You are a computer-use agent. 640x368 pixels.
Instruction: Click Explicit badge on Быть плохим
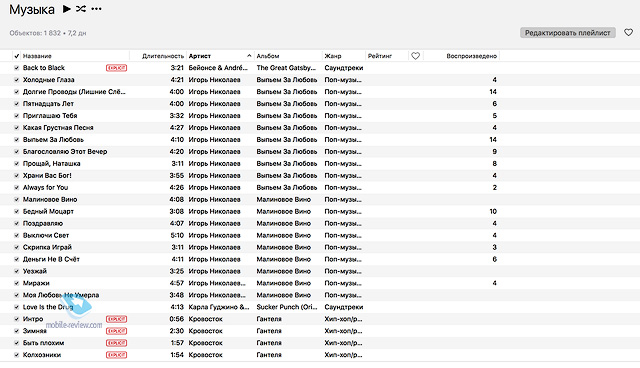pos(116,343)
